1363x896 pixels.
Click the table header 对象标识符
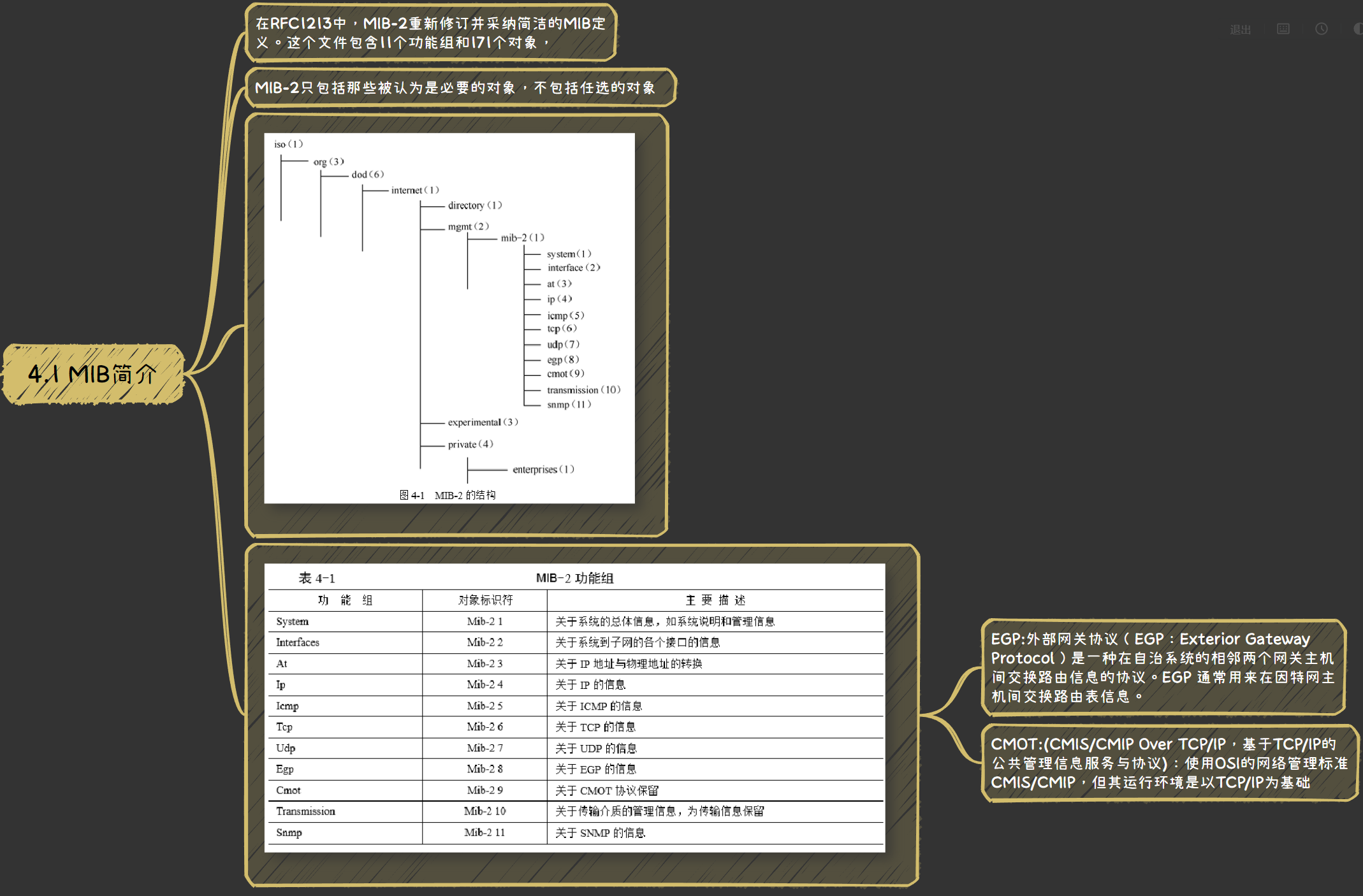tap(485, 600)
